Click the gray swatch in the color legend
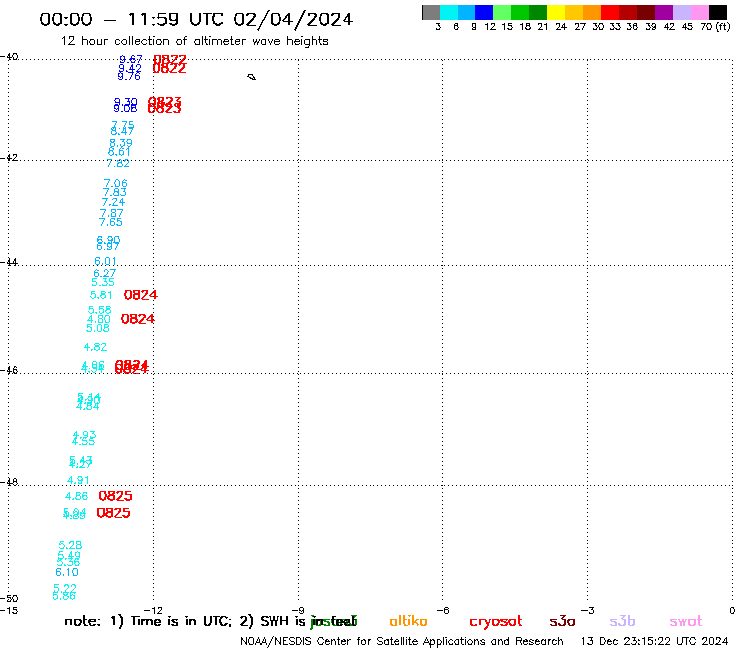 click(x=431, y=12)
